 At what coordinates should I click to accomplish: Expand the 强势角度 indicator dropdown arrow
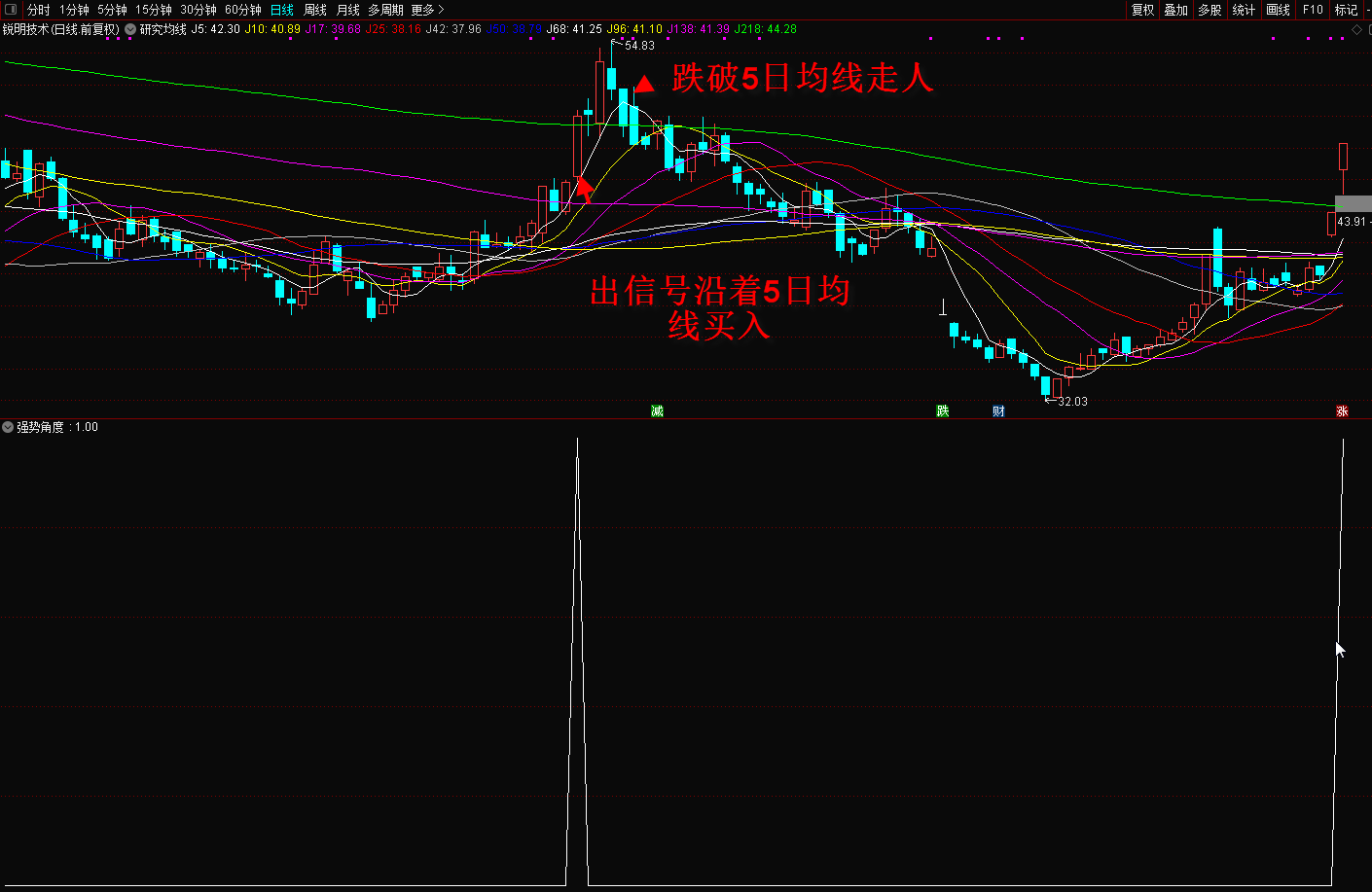coord(8,427)
